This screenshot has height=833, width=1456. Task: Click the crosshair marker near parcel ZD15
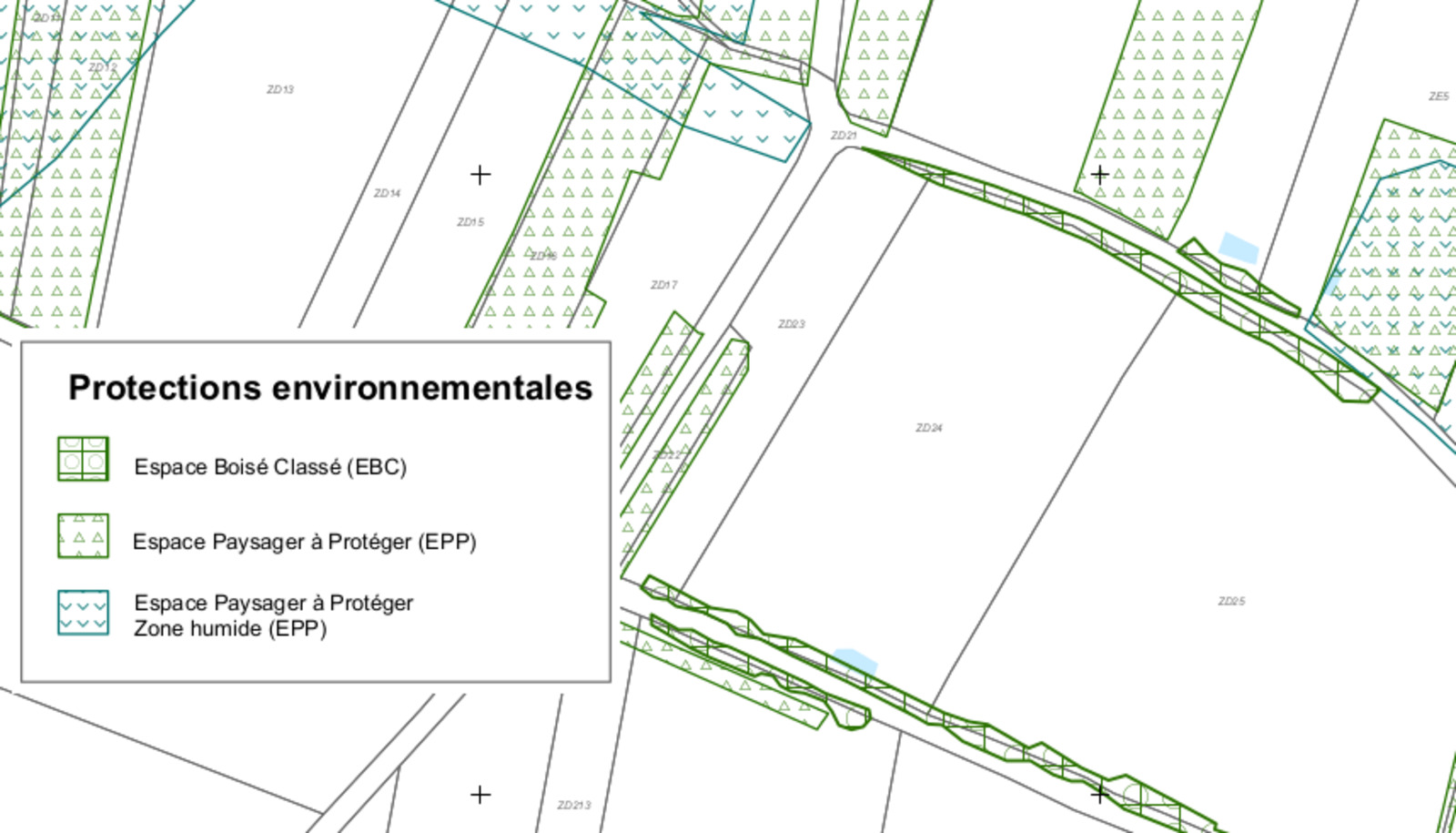tap(480, 174)
